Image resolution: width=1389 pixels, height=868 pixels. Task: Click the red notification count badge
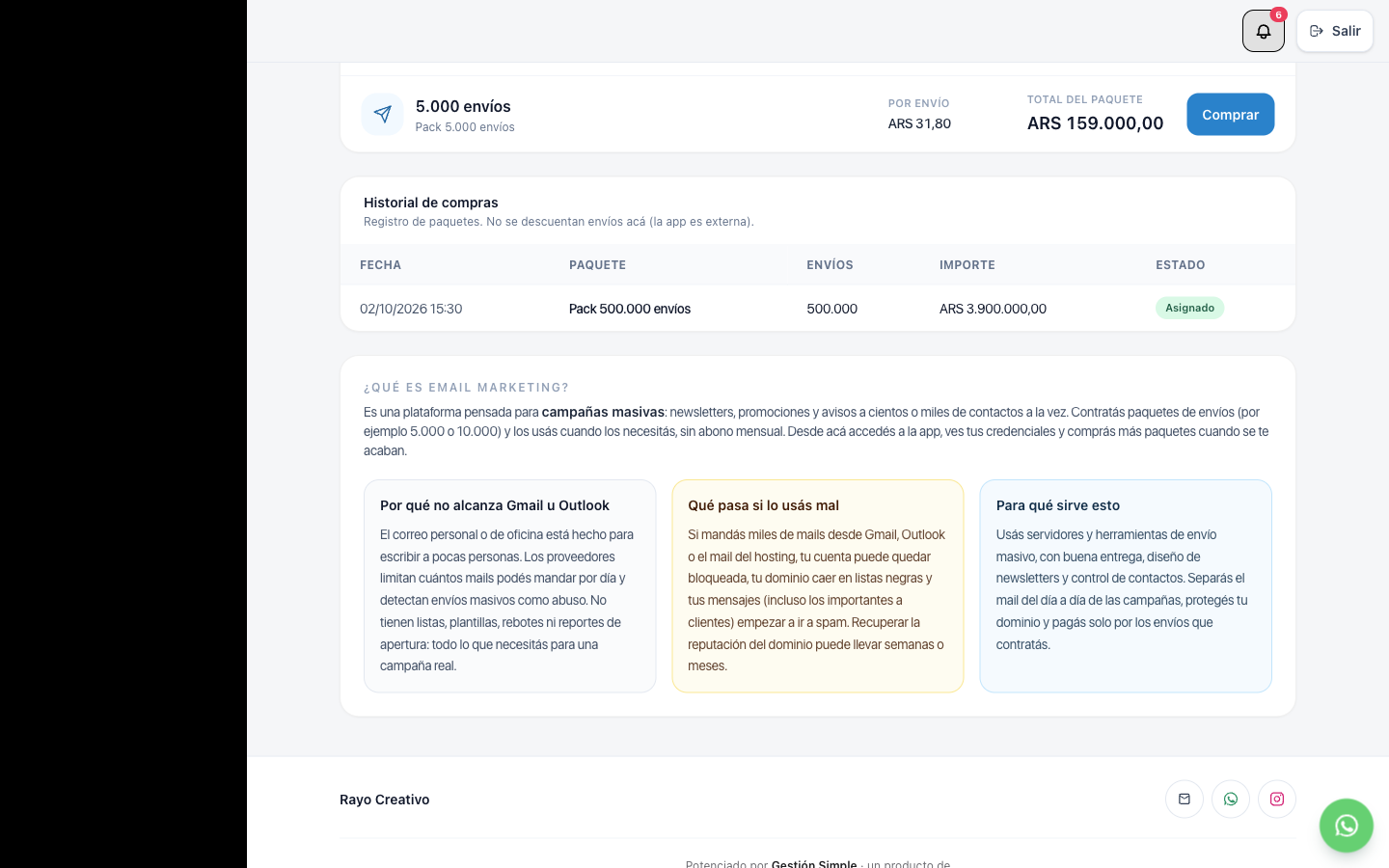(1278, 14)
